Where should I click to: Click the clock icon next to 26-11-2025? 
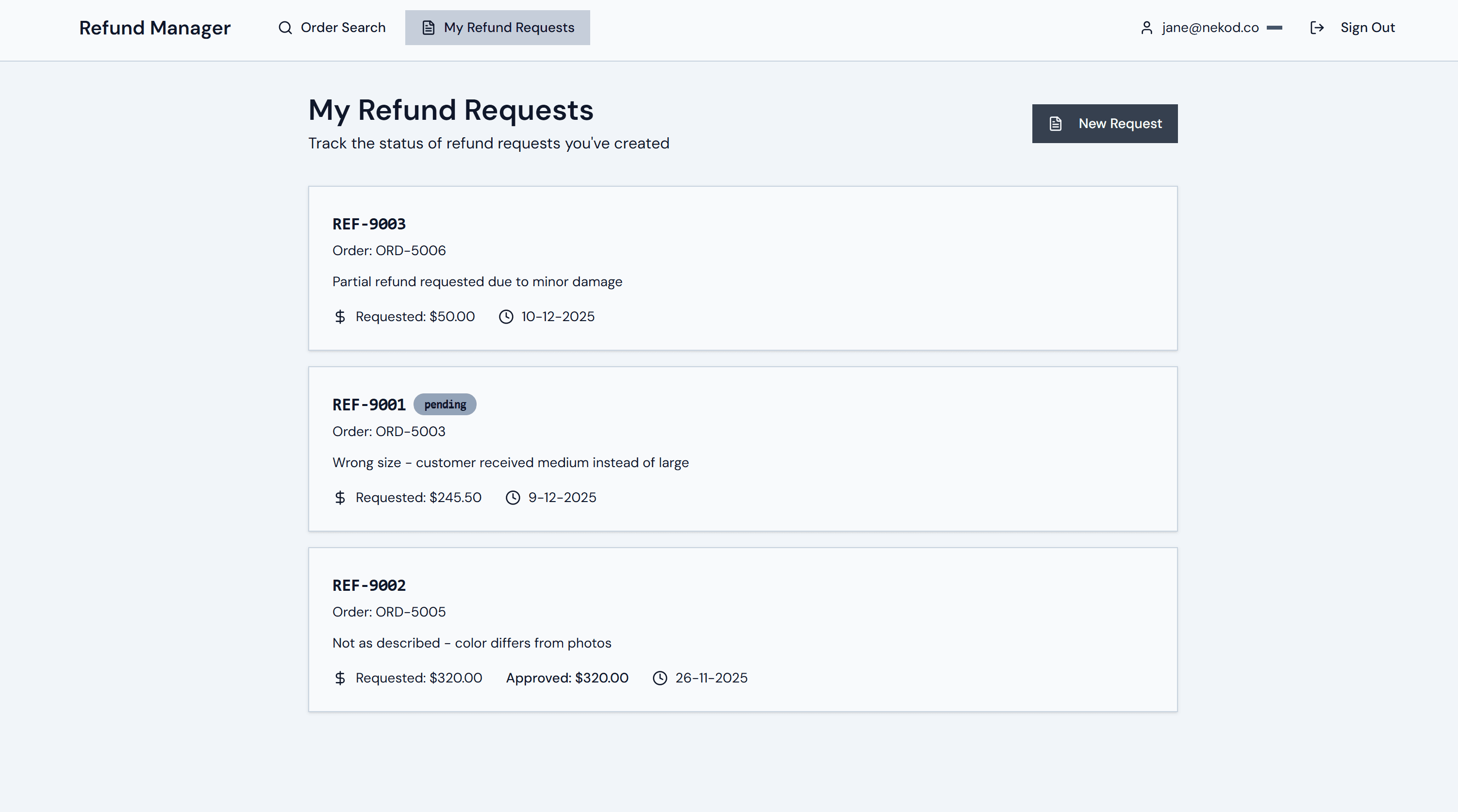660,678
